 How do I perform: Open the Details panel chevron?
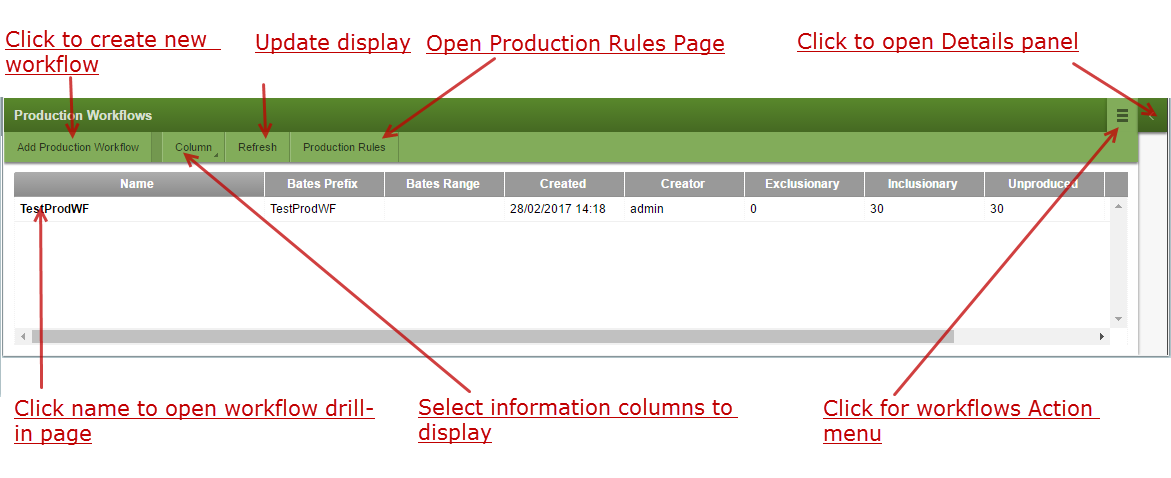(1152, 114)
